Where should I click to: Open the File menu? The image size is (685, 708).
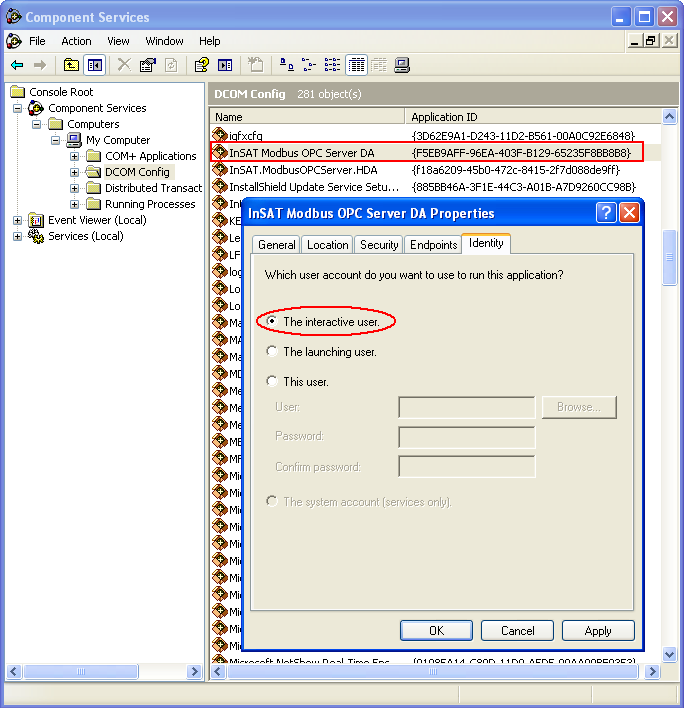pos(37,41)
